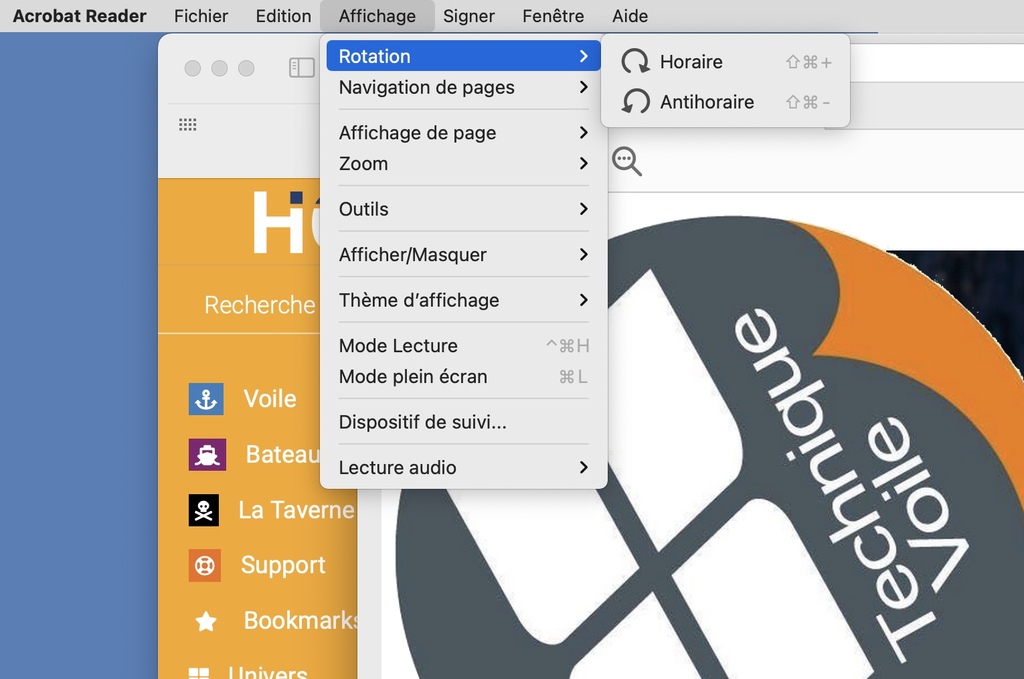Expand the Lecture audio submenu arrow
This screenshot has height=679, width=1024.
(584, 467)
